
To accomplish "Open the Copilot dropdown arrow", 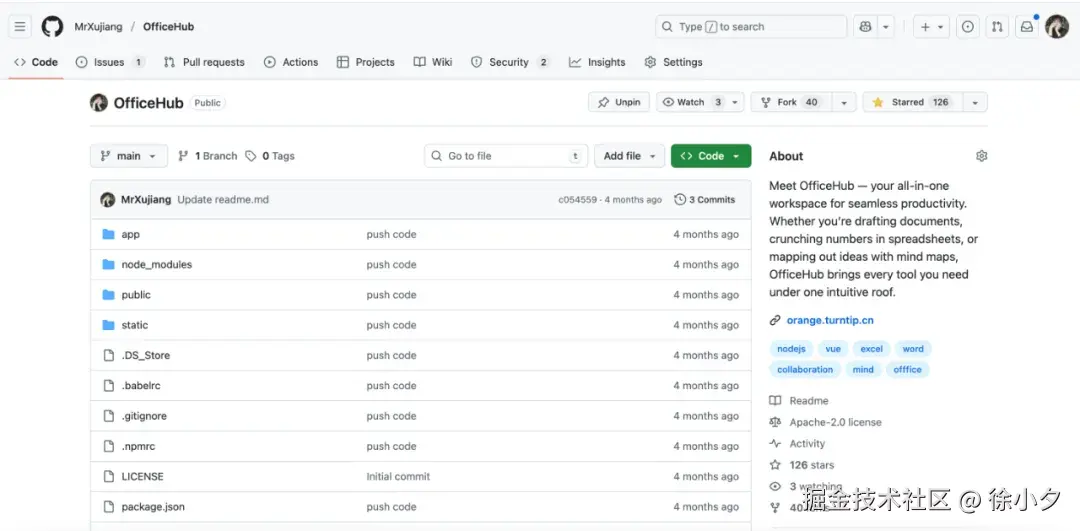I will 886,27.
